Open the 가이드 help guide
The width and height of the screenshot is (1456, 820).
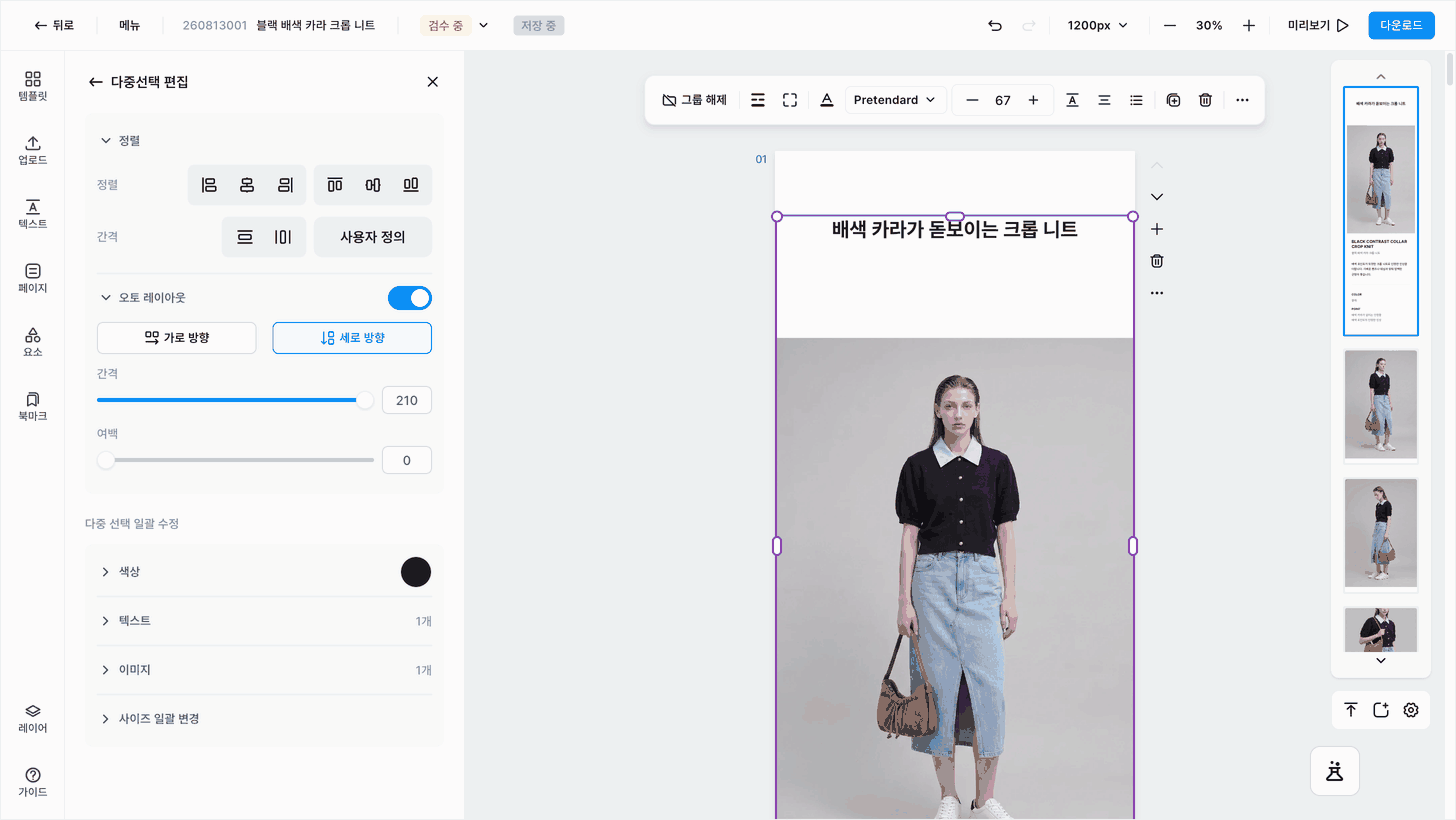pos(33,783)
